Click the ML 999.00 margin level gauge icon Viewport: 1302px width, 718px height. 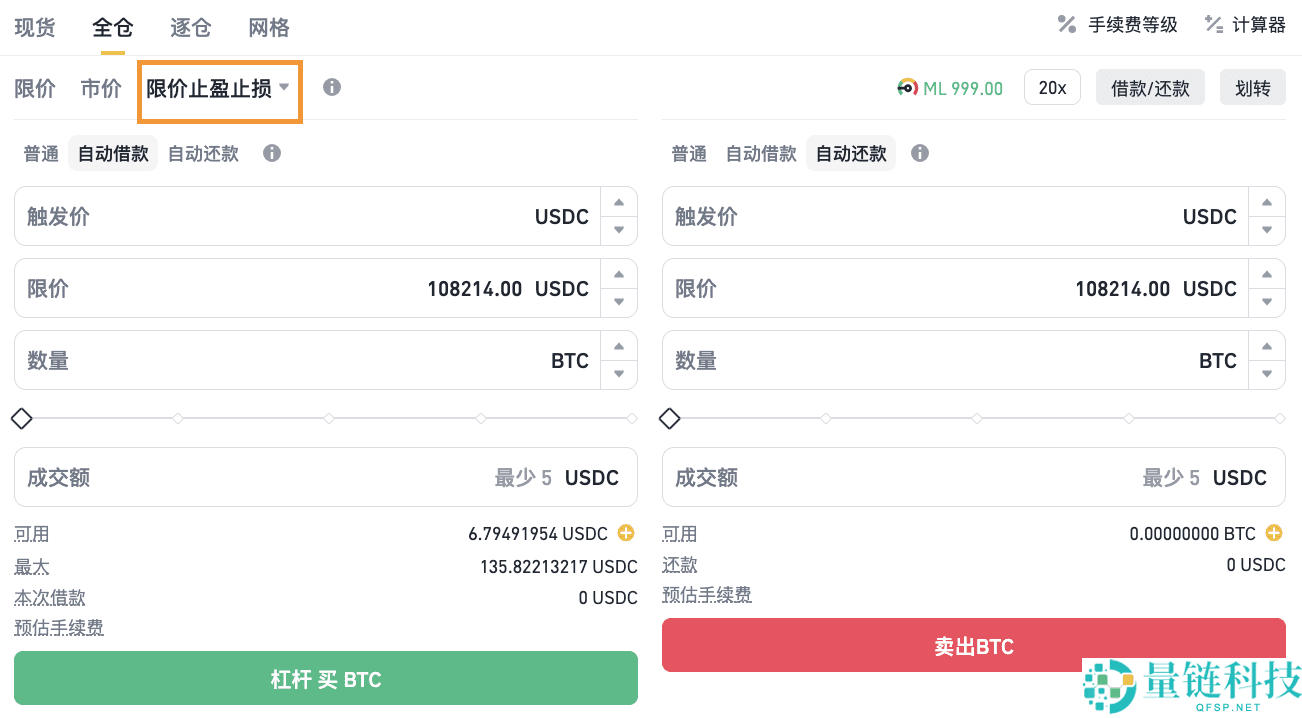tap(907, 88)
